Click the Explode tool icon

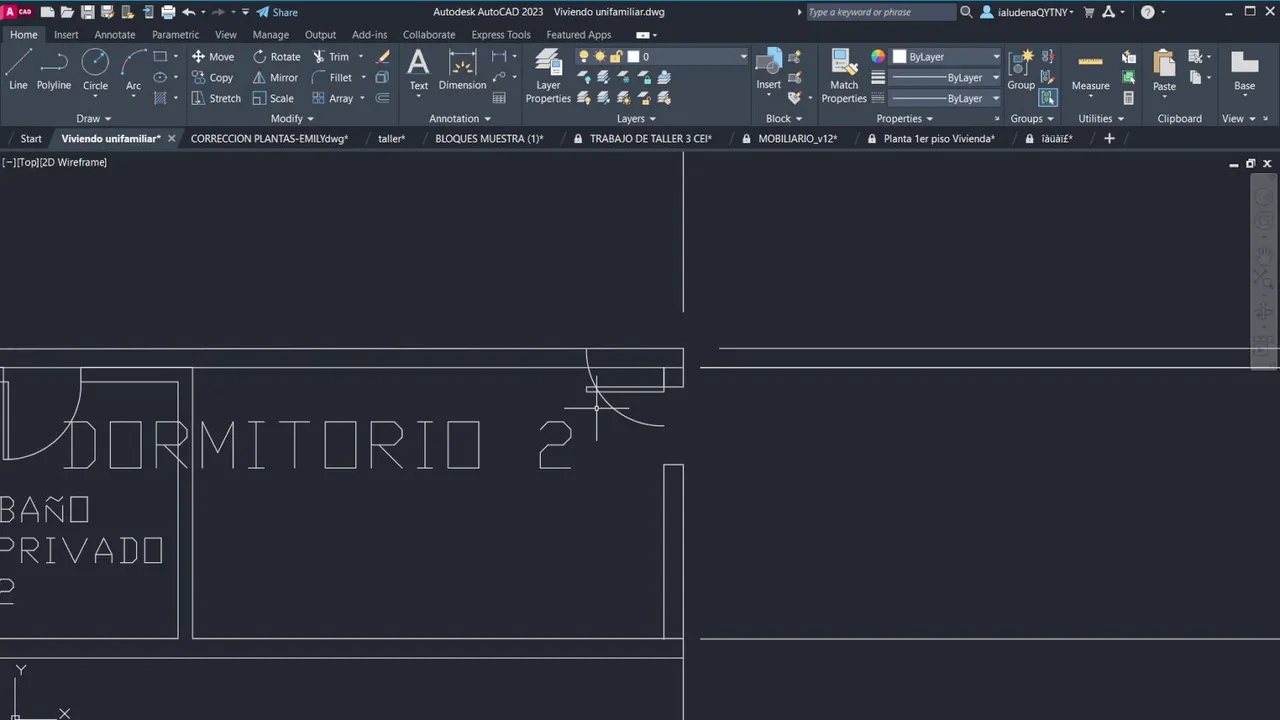[382, 77]
